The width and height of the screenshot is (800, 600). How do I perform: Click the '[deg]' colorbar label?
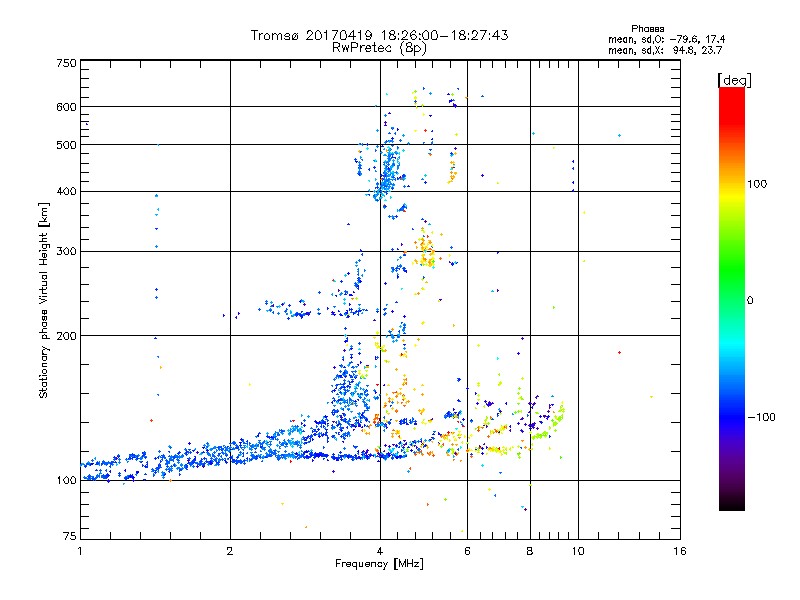click(x=734, y=80)
